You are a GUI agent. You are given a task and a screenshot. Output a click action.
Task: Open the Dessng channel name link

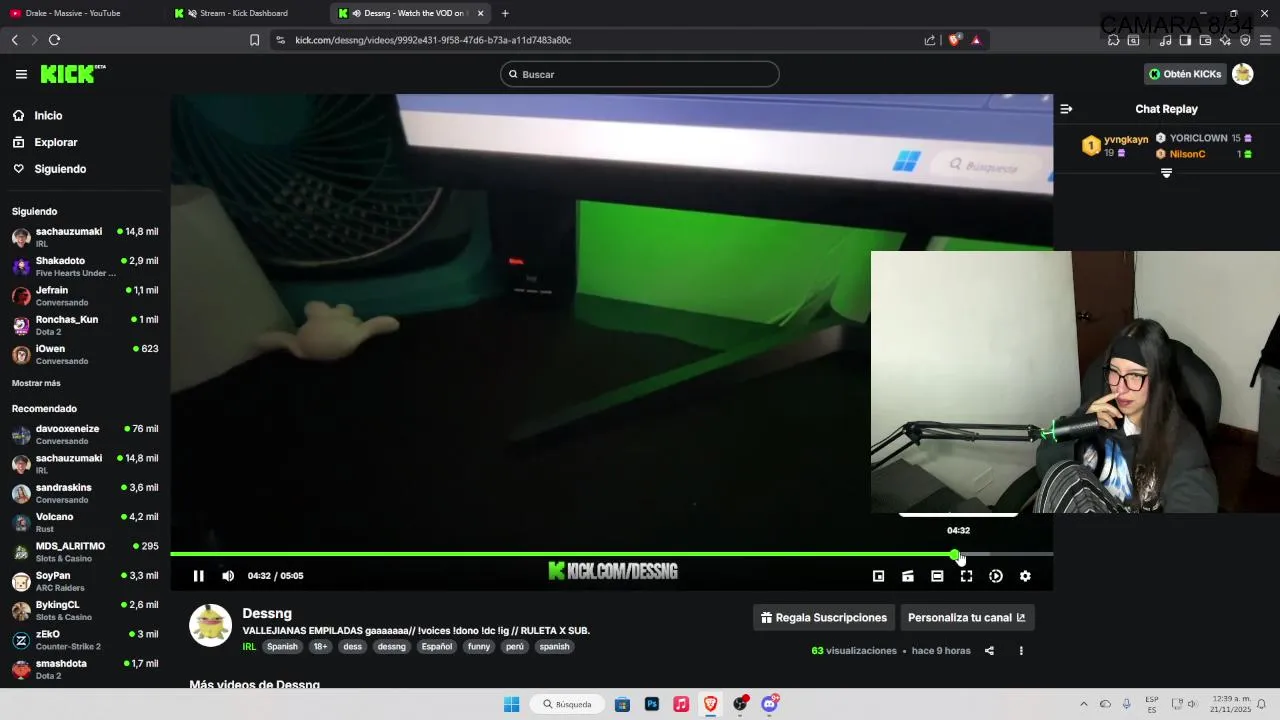[x=267, y=613]
